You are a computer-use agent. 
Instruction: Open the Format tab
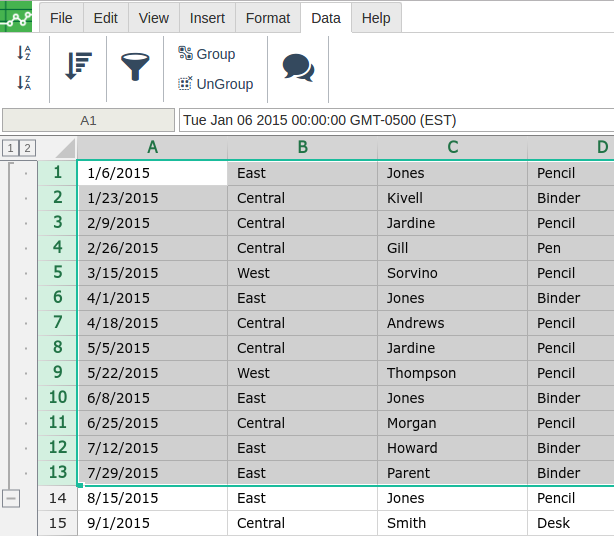click(x=268, y=18)
